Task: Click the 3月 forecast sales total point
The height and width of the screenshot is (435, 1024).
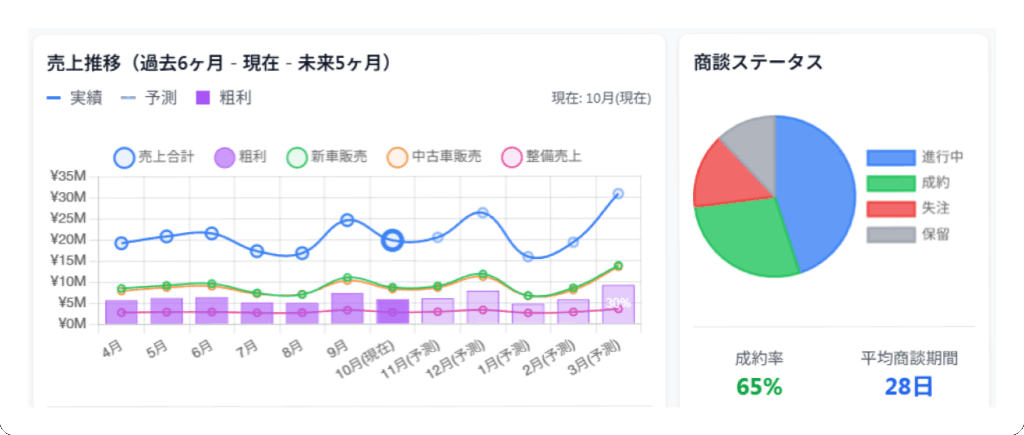Action: click(618, 194)
